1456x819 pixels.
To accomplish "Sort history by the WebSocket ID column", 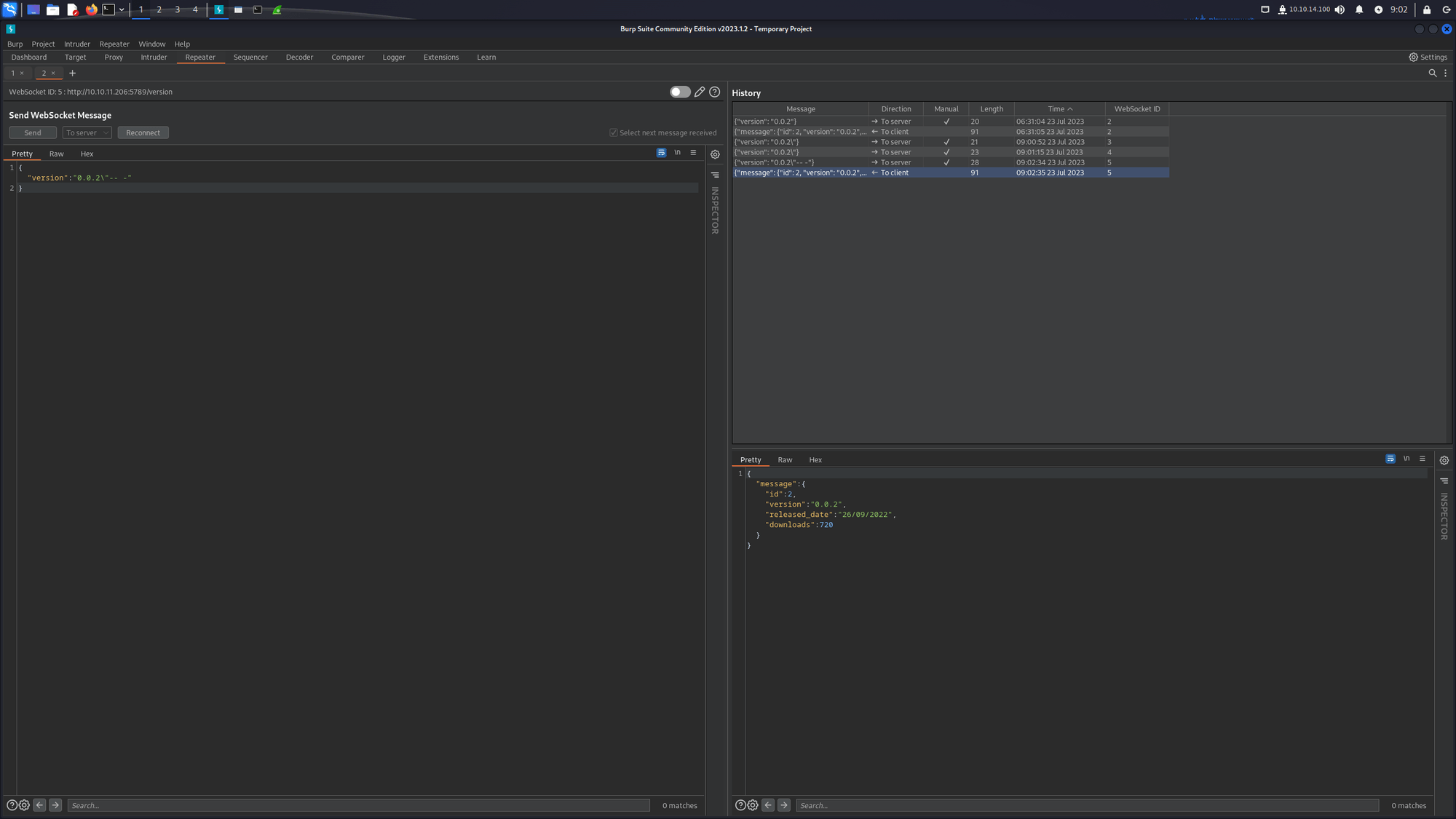I will coord(1137,108).
